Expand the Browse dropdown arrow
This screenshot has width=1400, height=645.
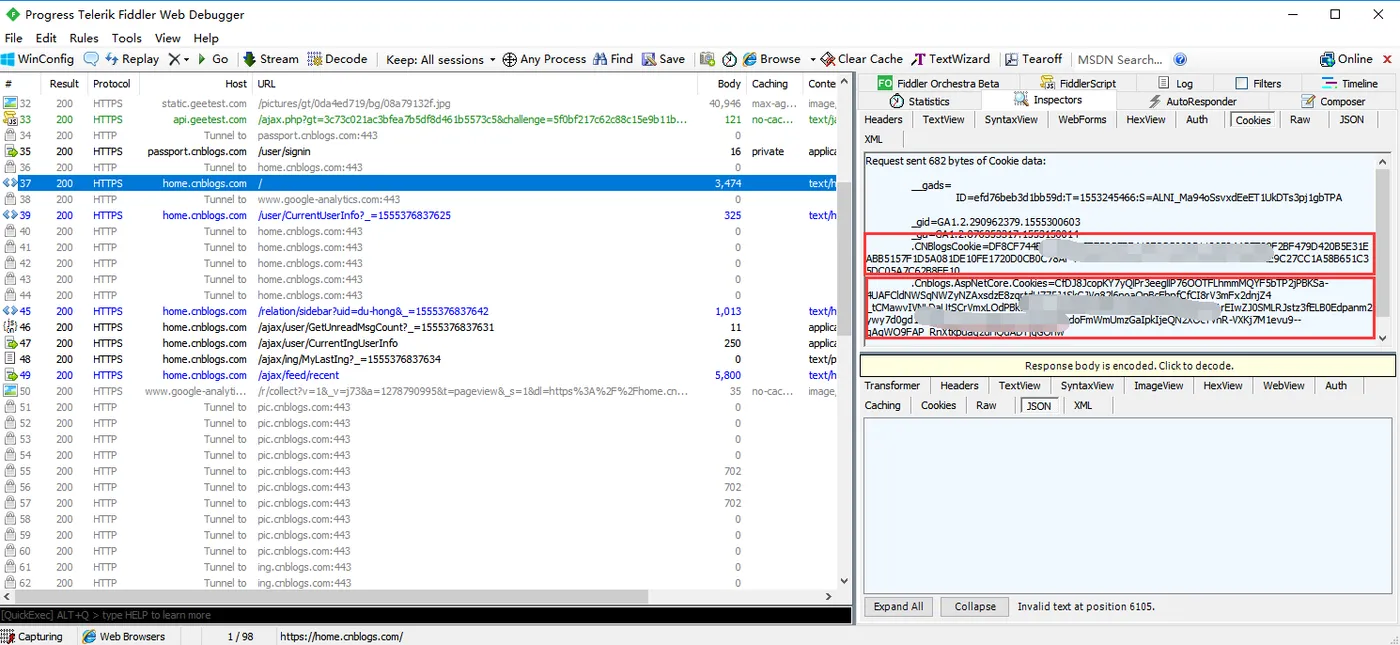812,59
